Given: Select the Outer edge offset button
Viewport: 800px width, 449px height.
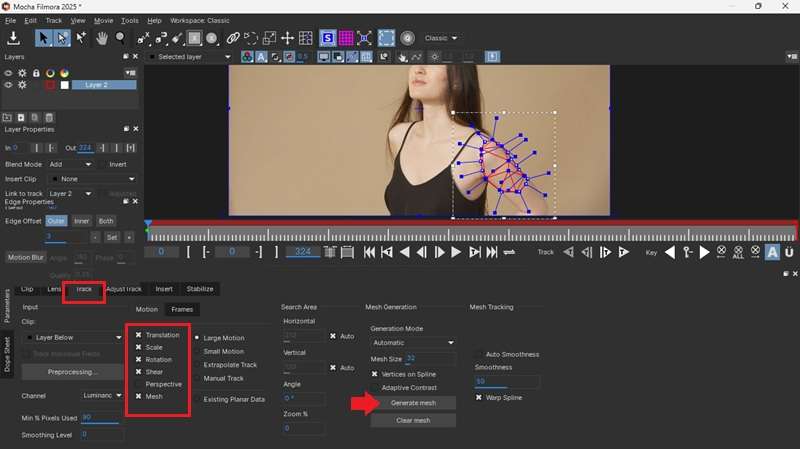Looking at the screenshot, I should pyautogui.click(x=56, y=221).
